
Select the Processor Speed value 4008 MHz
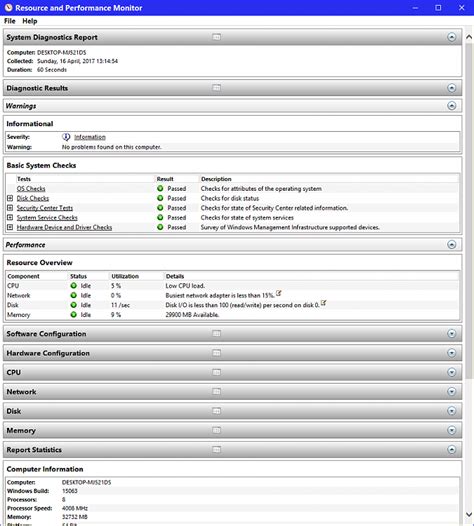click(x=75, y=508)
